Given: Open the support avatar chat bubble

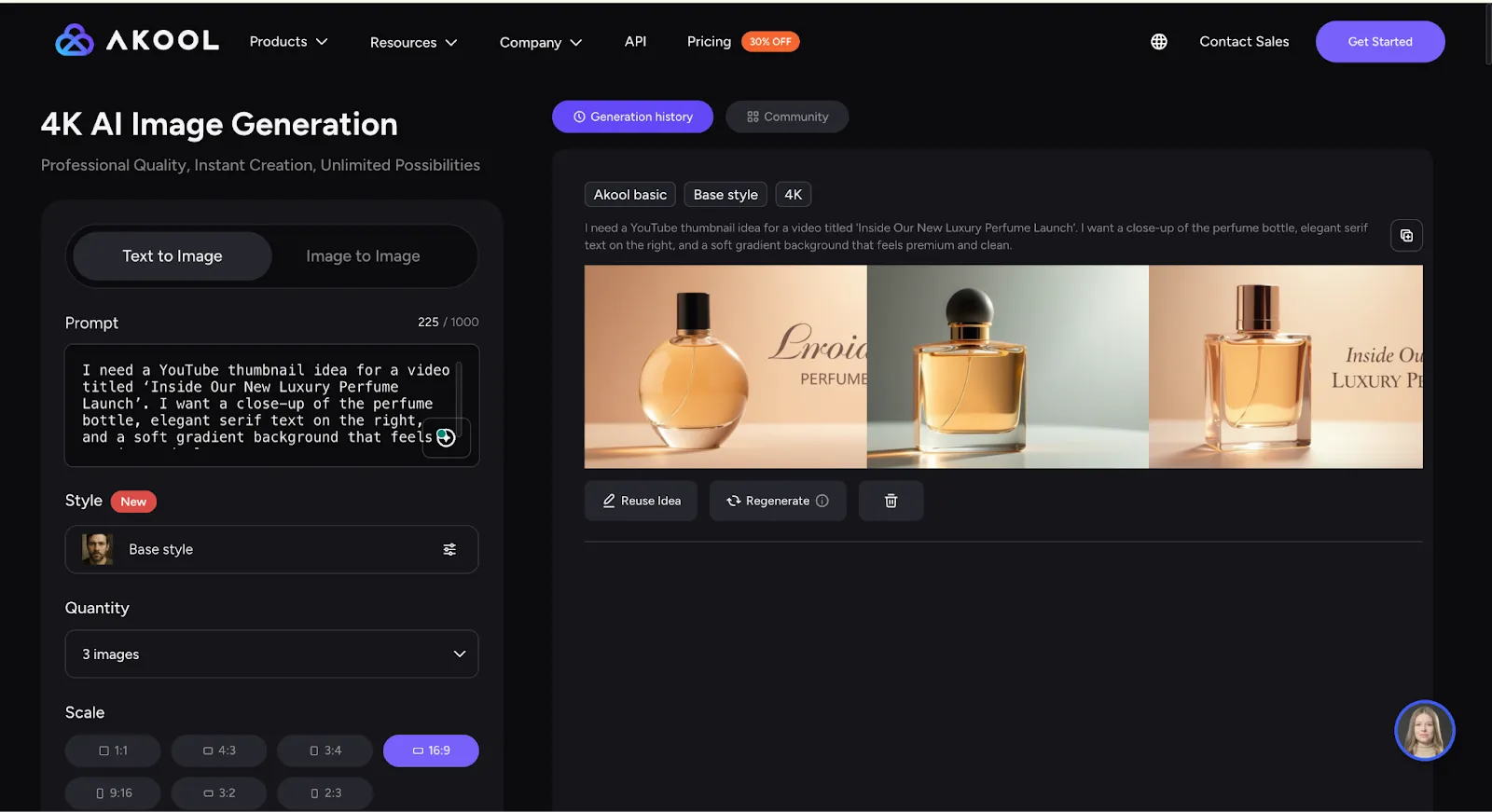Looking at the screenshot, I should [x=1424, y=730].
